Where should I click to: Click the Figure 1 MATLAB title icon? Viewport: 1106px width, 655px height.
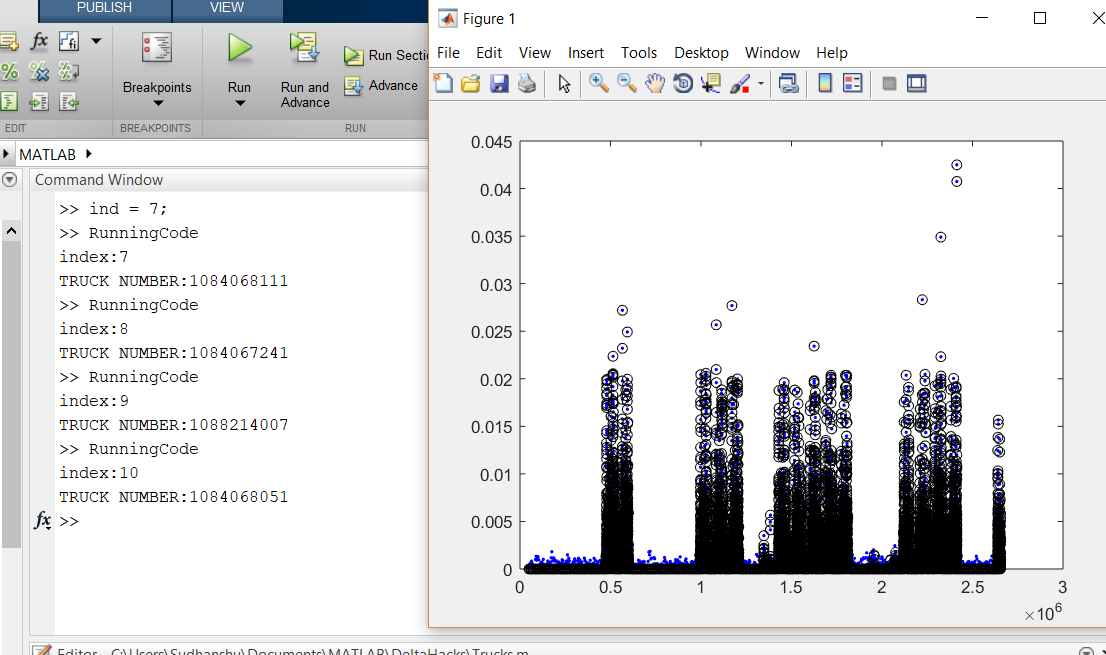pyautogui.click(x=447, y=18)
